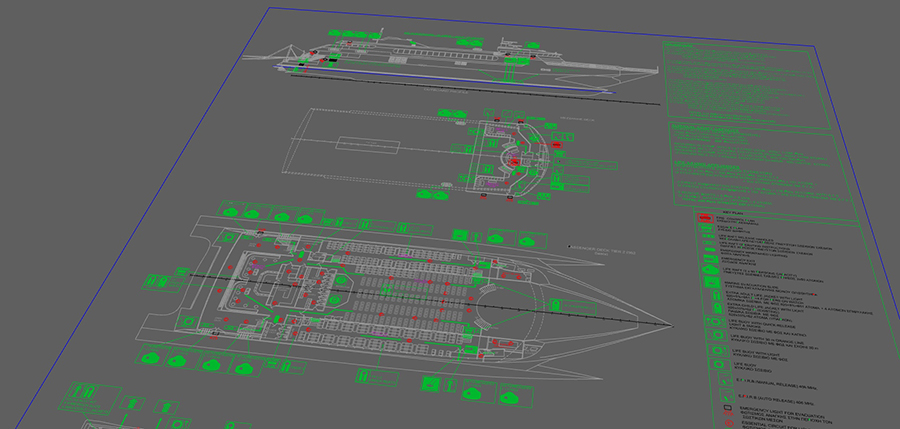Select the emergency exit legend symbol
Viewport: 900px width, 429px height.
click(x=711, y=259)
